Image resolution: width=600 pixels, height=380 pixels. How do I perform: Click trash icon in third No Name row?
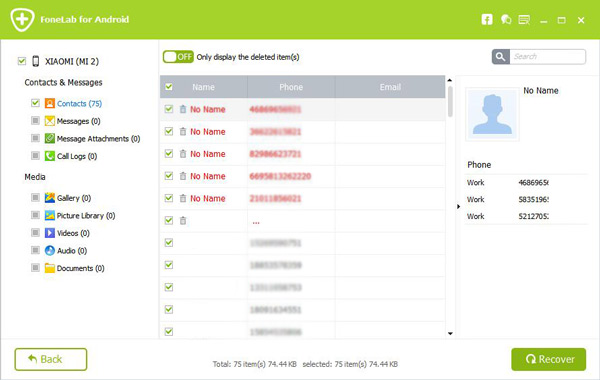pyautogui.click(x=183, y=154)
